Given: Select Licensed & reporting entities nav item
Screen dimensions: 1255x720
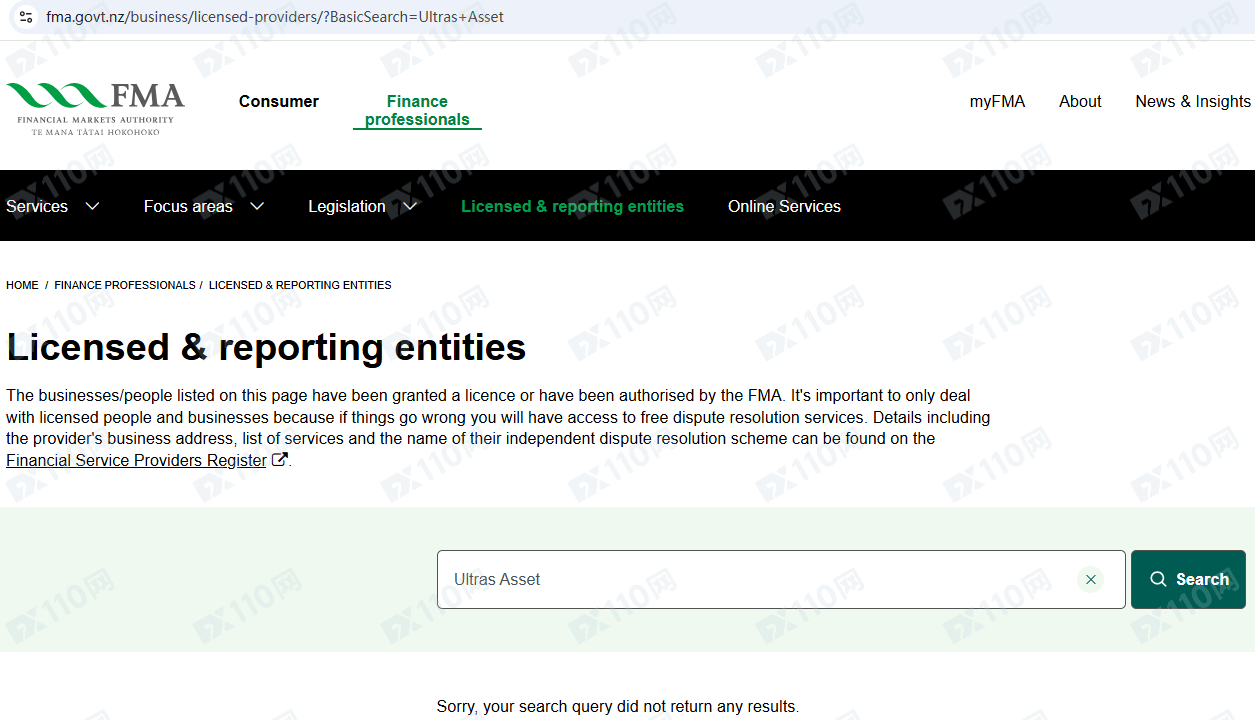Looking at the screenshot, I should (x=572, y=207).
